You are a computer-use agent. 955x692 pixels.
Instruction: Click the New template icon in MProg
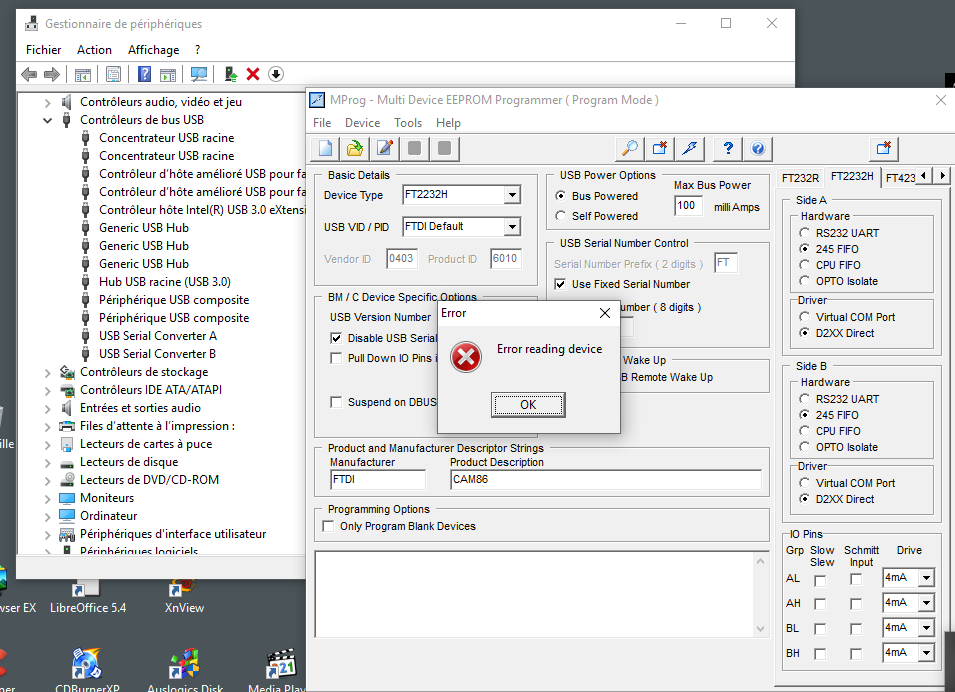click(325, 149)
